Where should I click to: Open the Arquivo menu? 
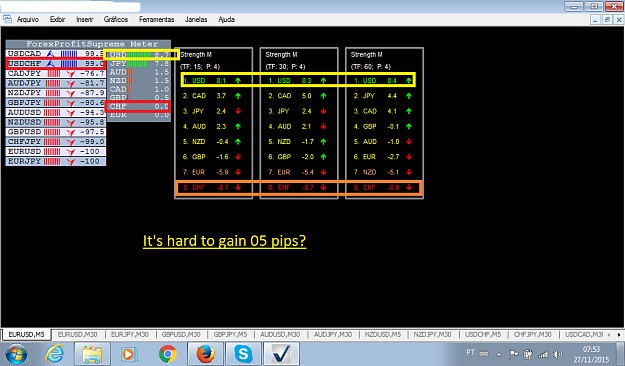coord(28,19)
